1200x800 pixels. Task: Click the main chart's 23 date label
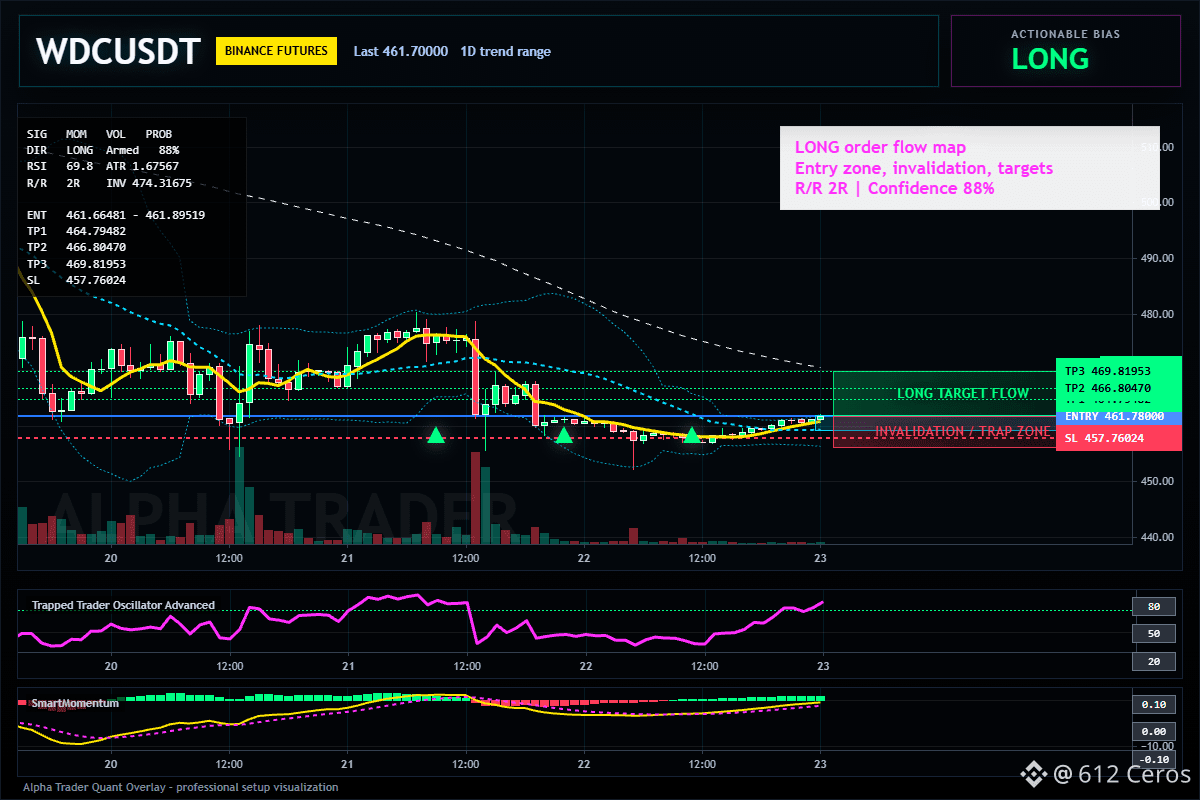(x=822, y=559)
